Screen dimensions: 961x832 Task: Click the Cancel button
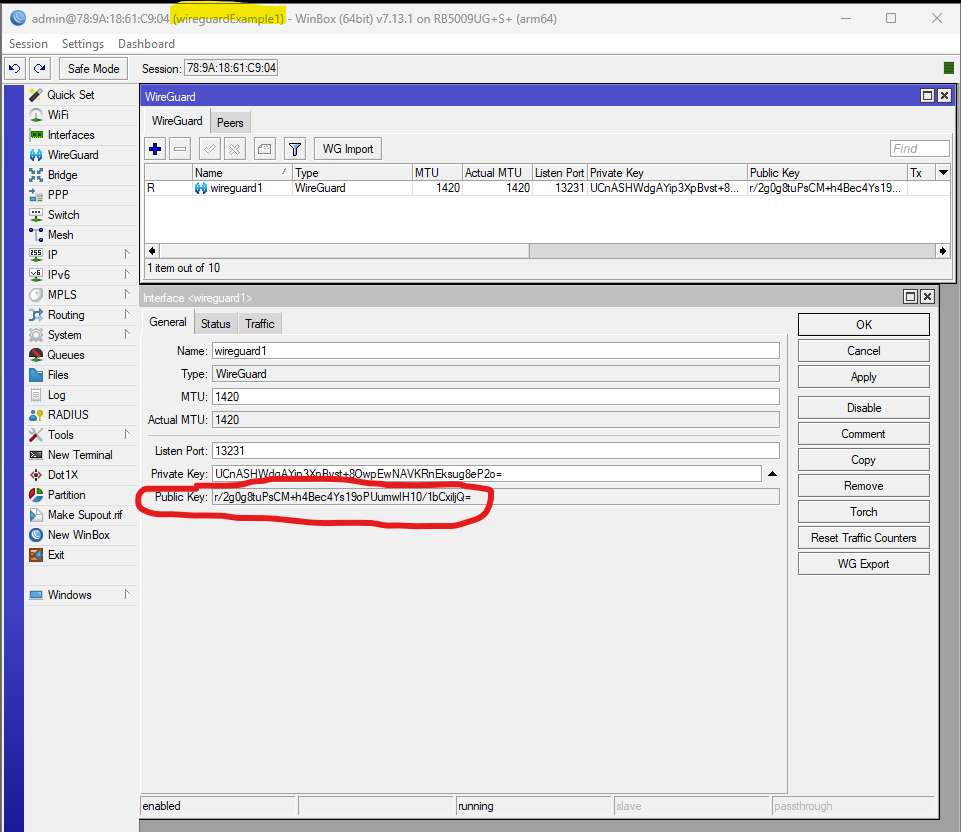[x=864, y=351]
